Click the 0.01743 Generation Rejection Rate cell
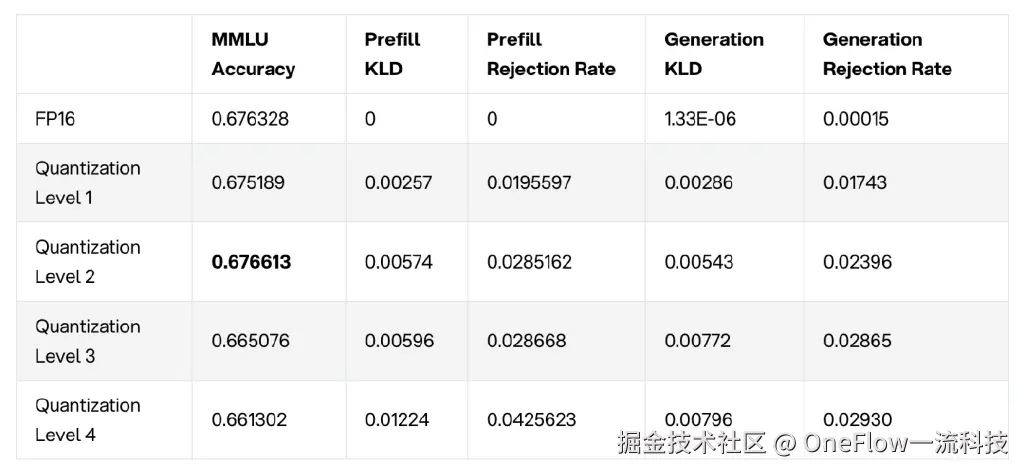1024x472 pixels. pyautogui.click(x=855, y=183)
